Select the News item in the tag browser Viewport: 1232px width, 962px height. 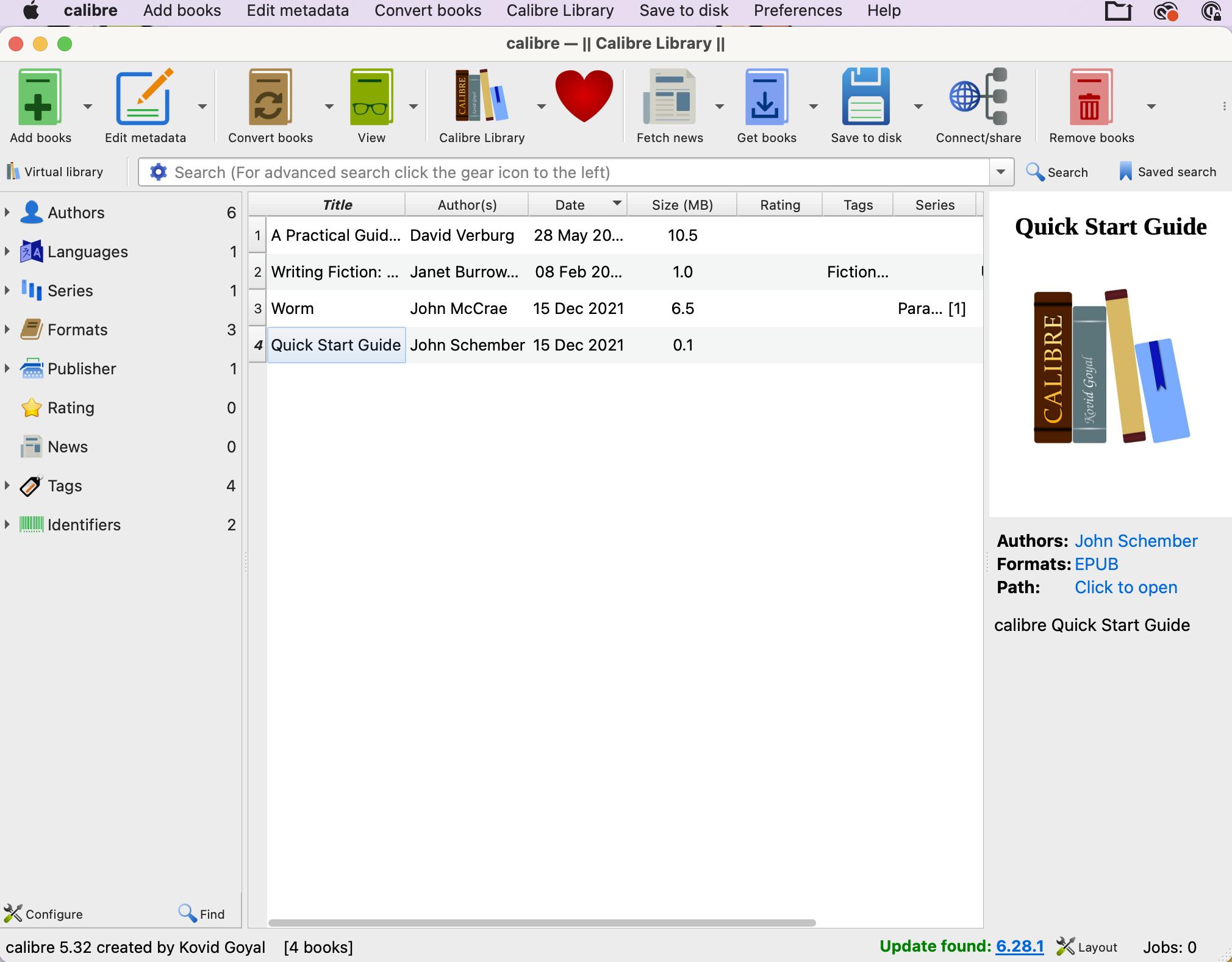120,446
